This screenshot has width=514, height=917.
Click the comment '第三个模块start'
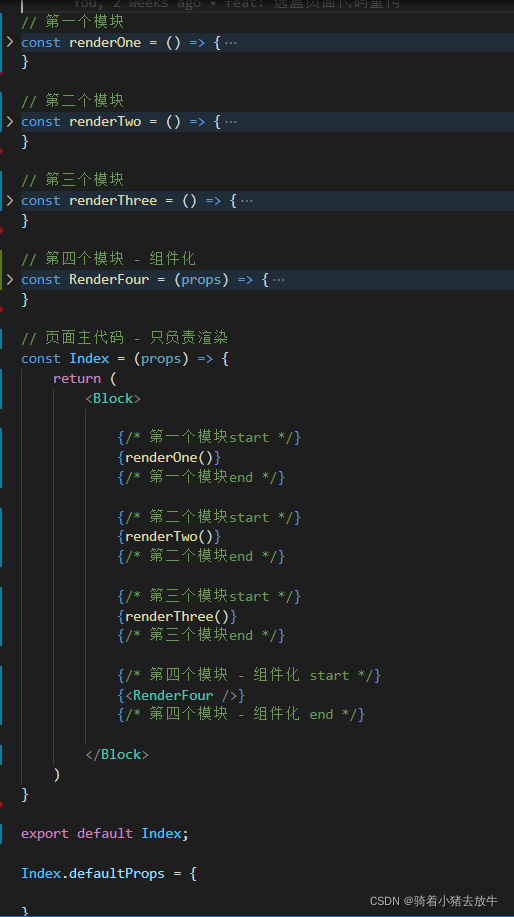click(209, 596)
